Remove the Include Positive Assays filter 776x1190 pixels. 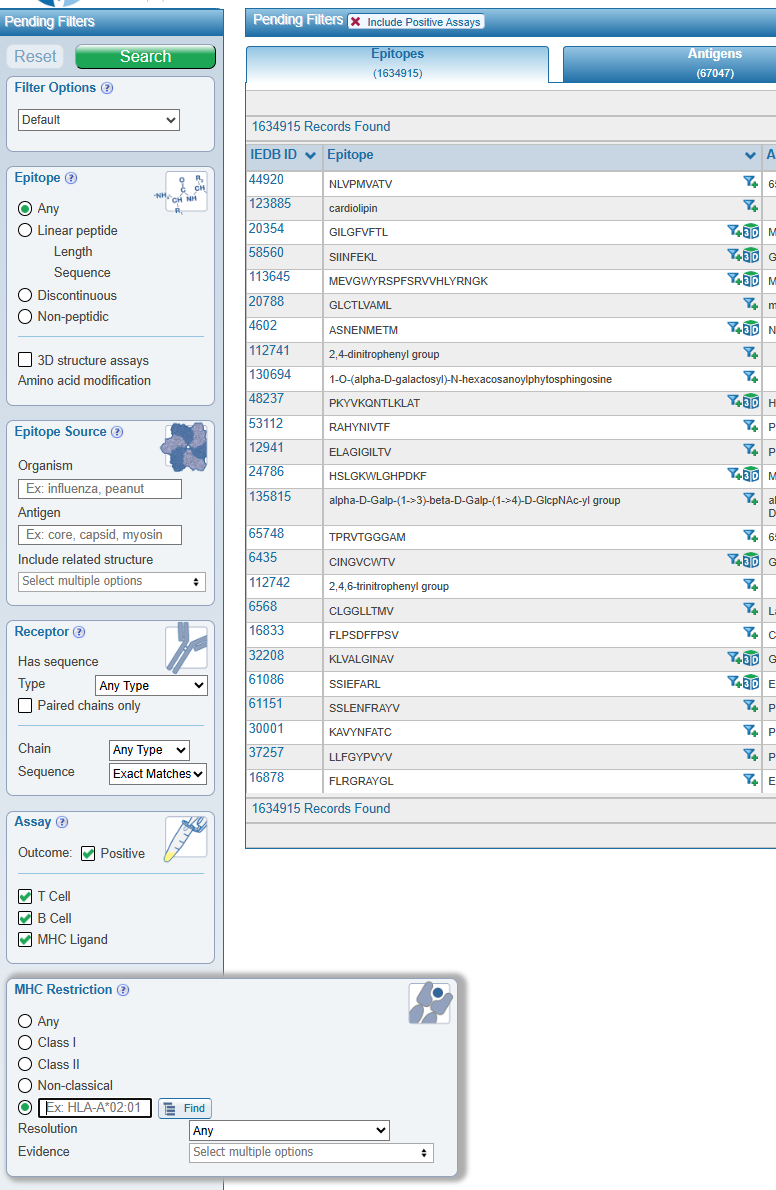[356, 22]
